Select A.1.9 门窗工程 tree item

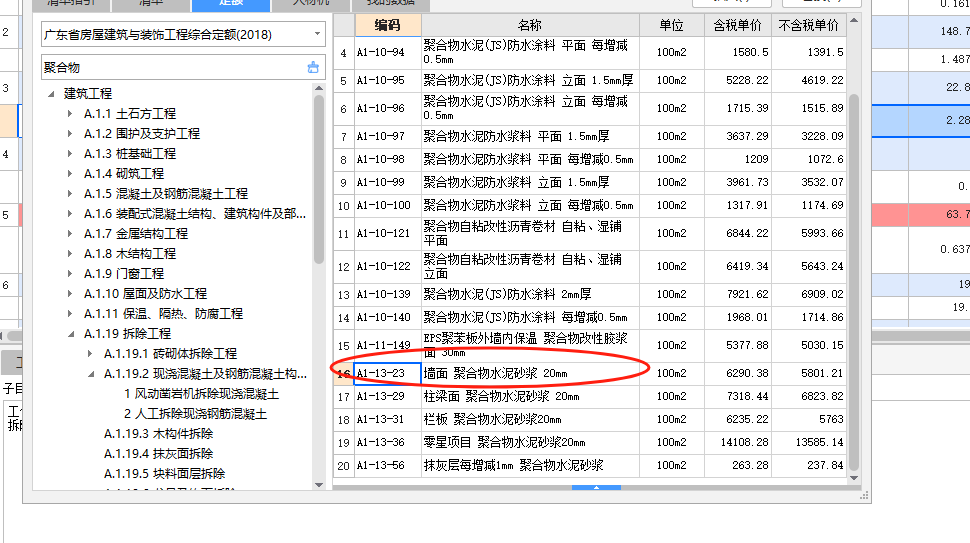click(124, 273)
